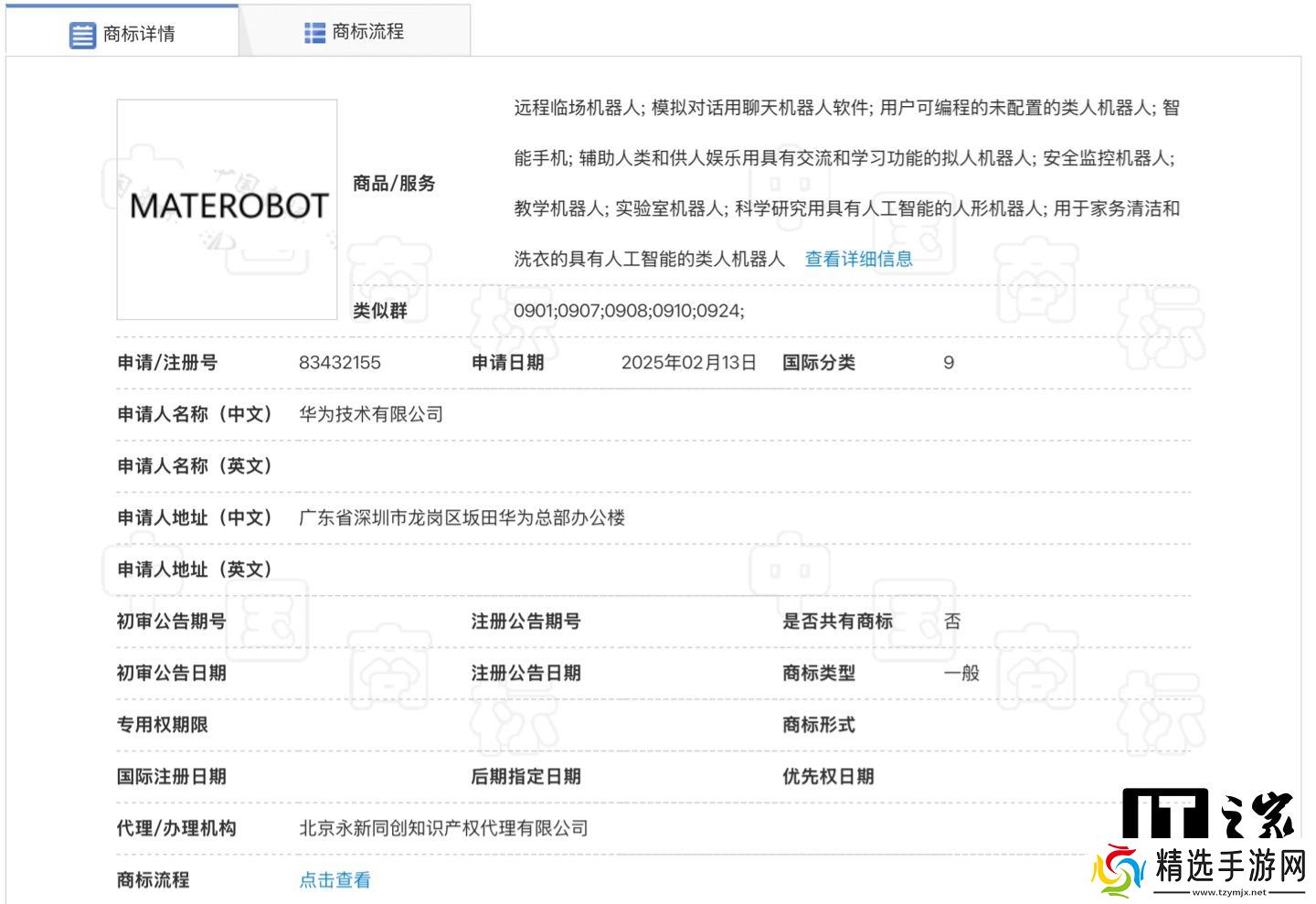Select the application number 83432155

339,362
